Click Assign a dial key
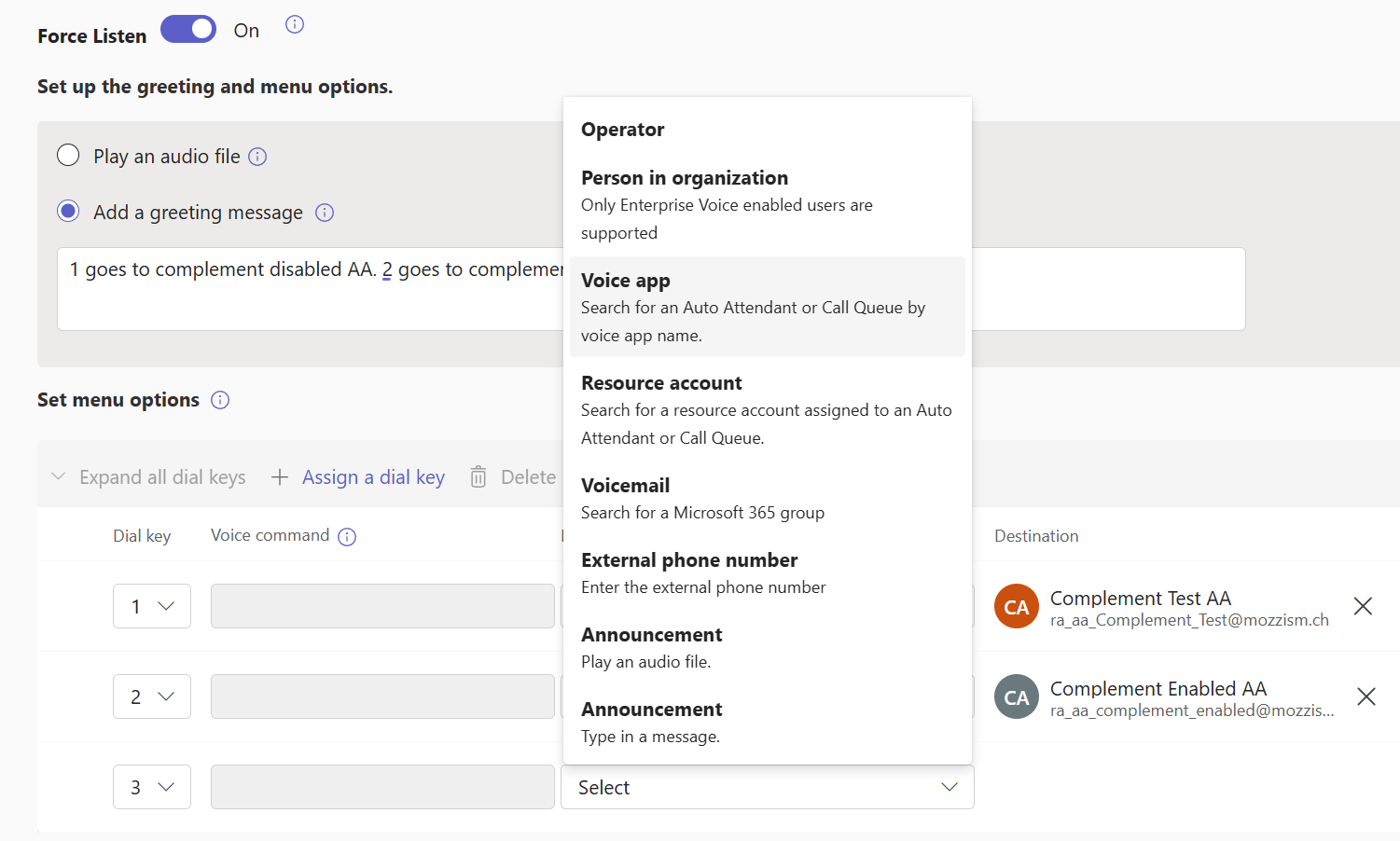The width and height of the screenshot is (1400, 841). click(373, 476)
